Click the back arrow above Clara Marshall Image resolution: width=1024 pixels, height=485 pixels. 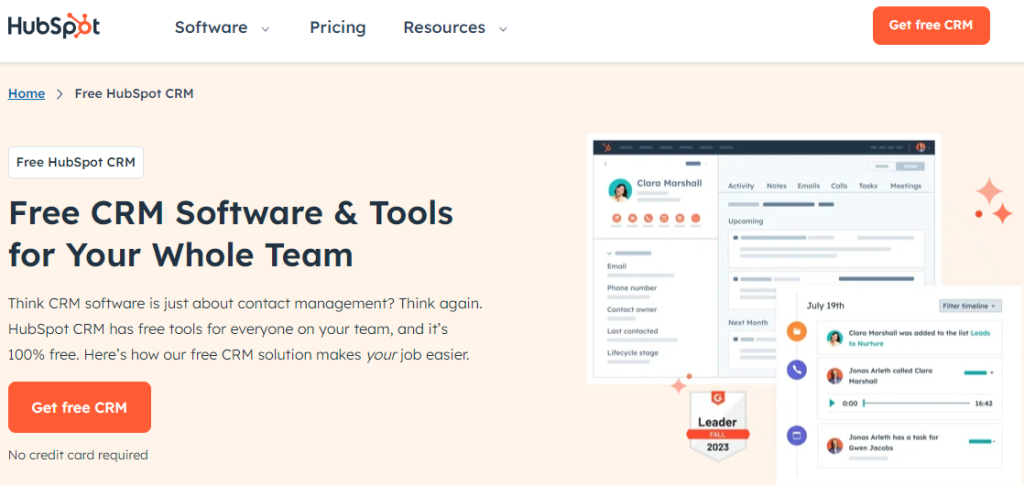pos(605,163)
